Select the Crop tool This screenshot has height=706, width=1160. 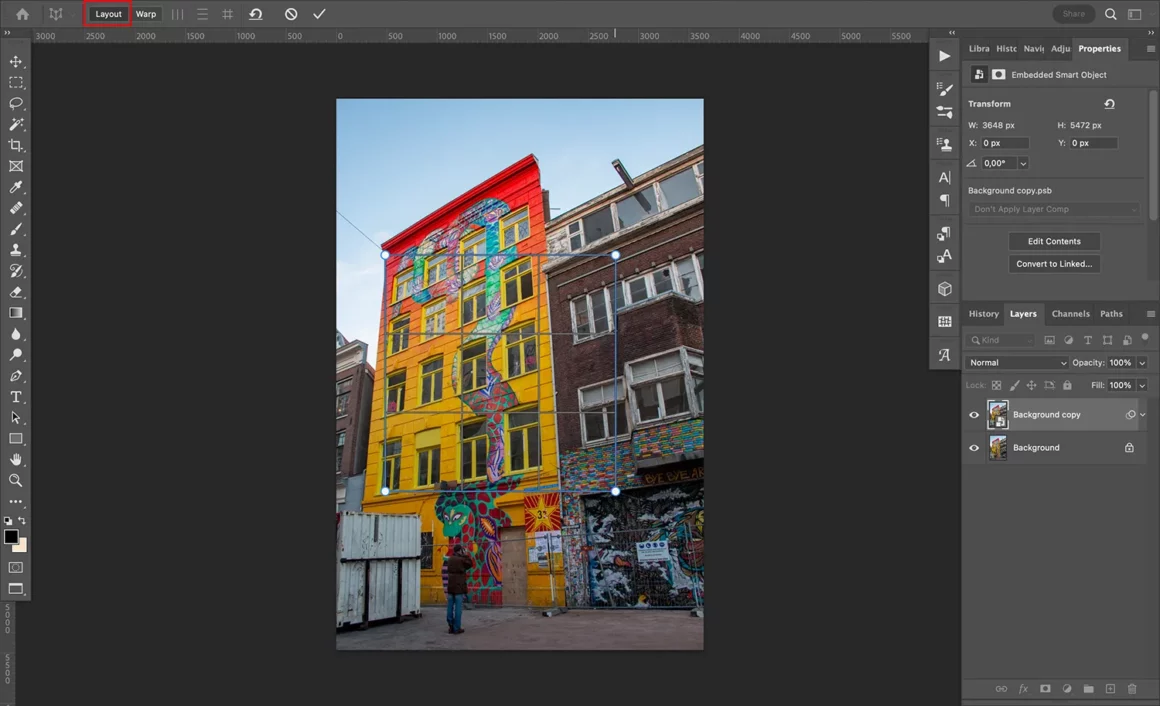[16, 146]
